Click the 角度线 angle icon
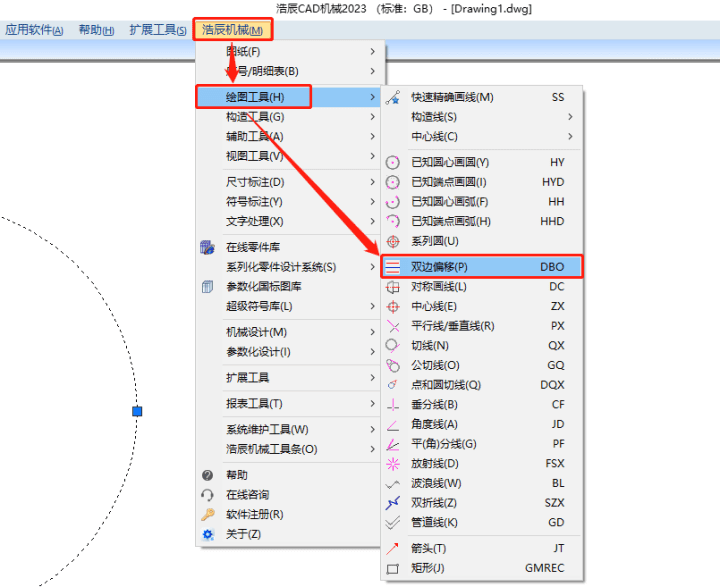720x587 pixels. click(x=393, y=424)
